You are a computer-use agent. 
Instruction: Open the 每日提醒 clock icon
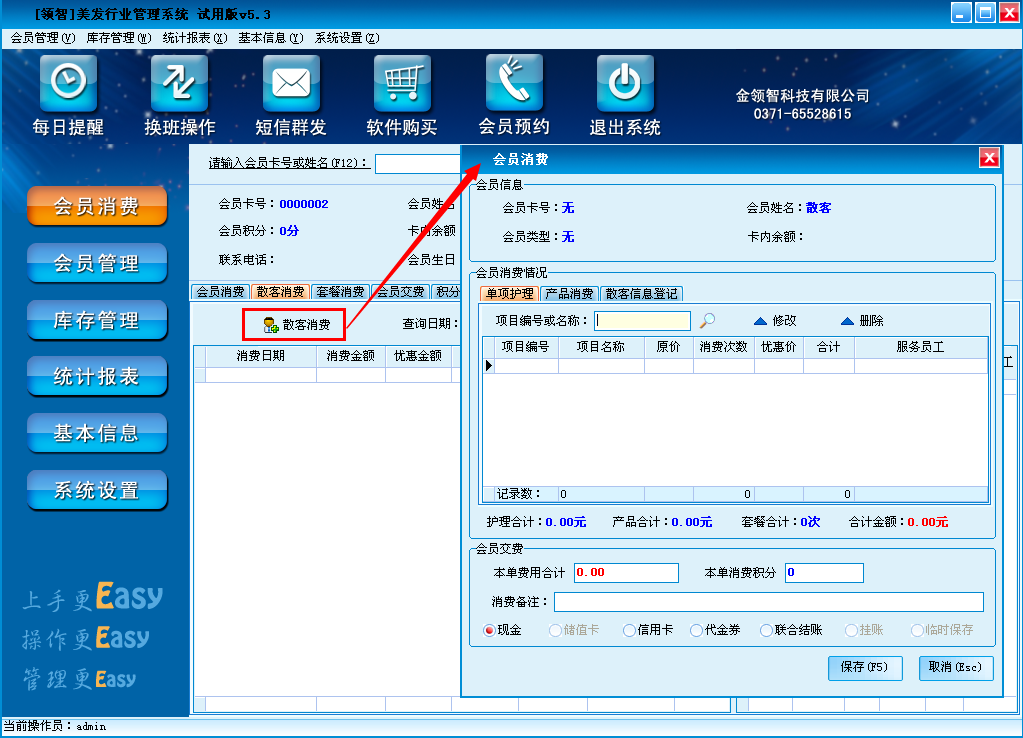[68, 83]
